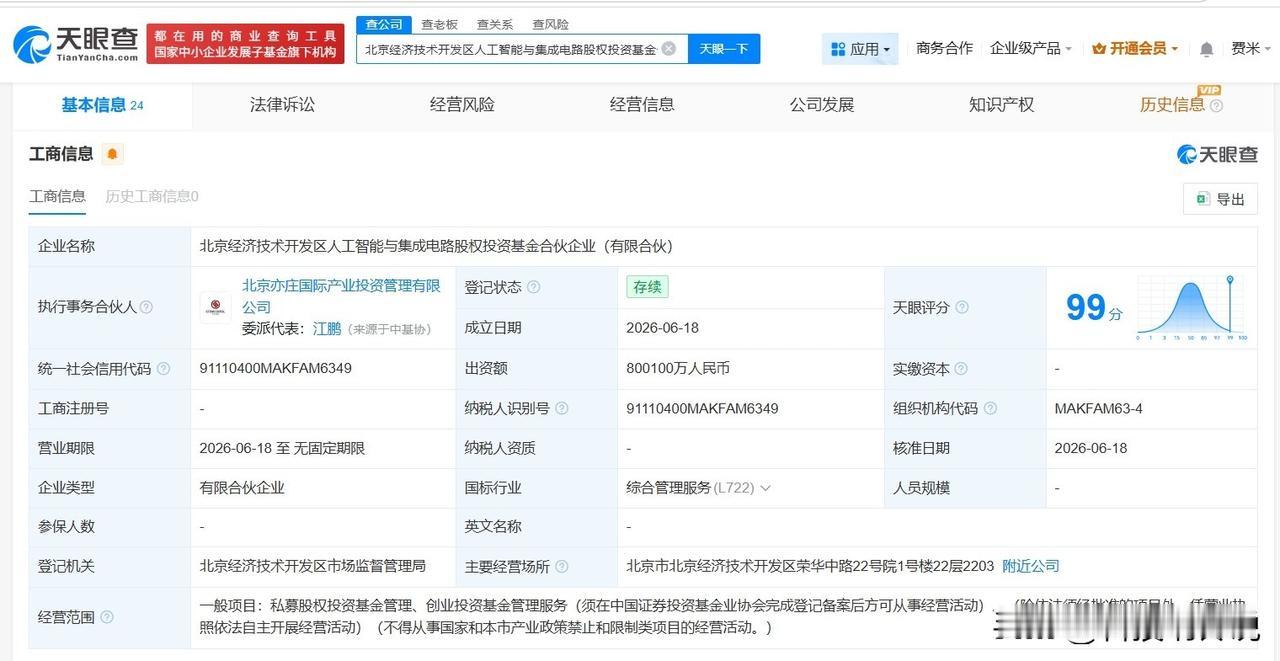Click the crown icon by 开通会员

click(1099, 49)
